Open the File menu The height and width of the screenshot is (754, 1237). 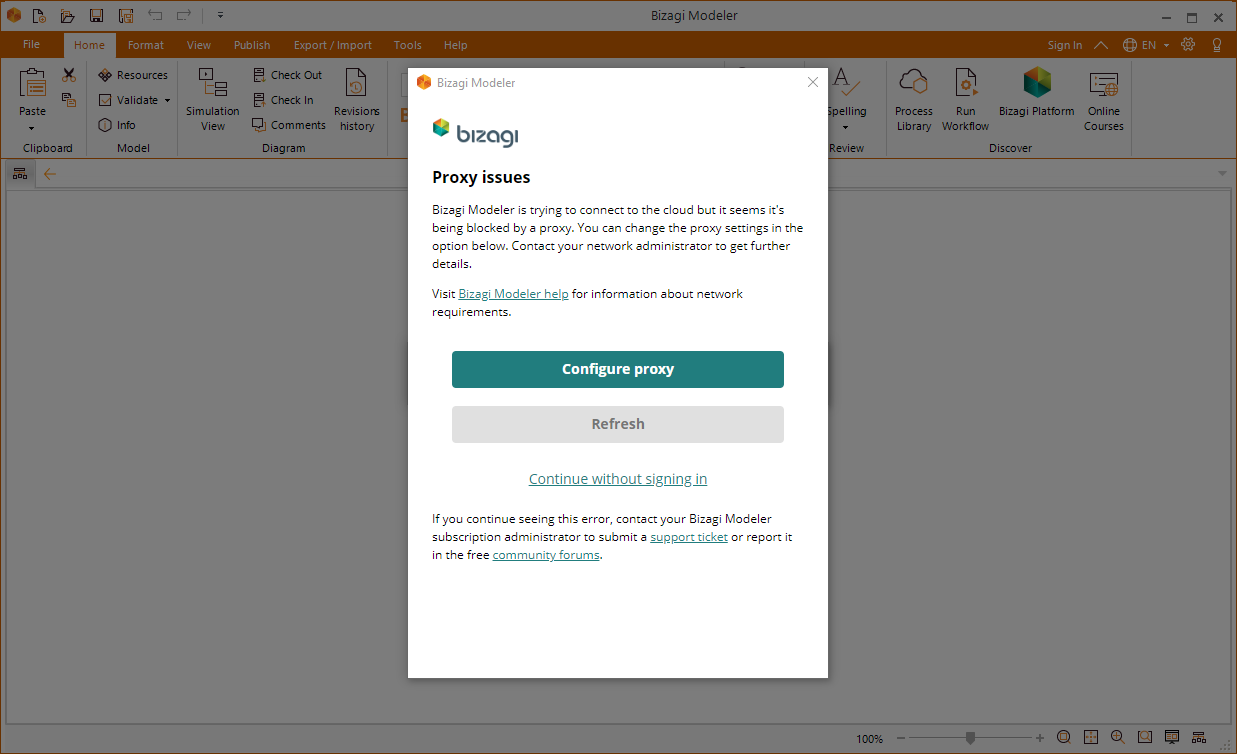31,45
